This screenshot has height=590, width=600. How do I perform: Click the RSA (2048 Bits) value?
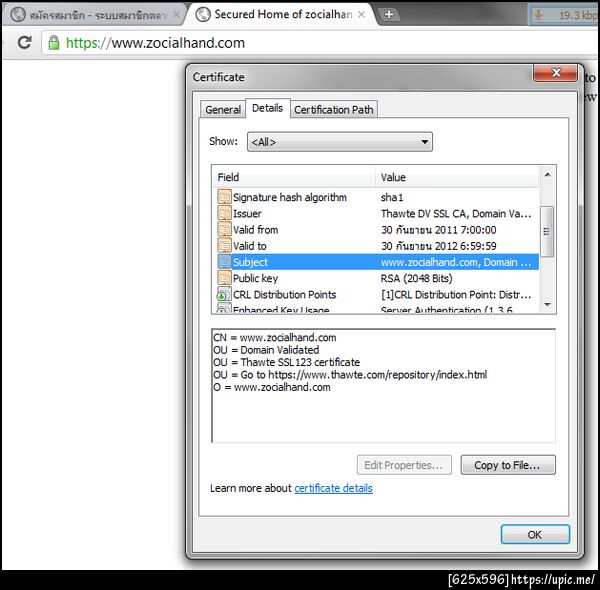click(416, 278)
